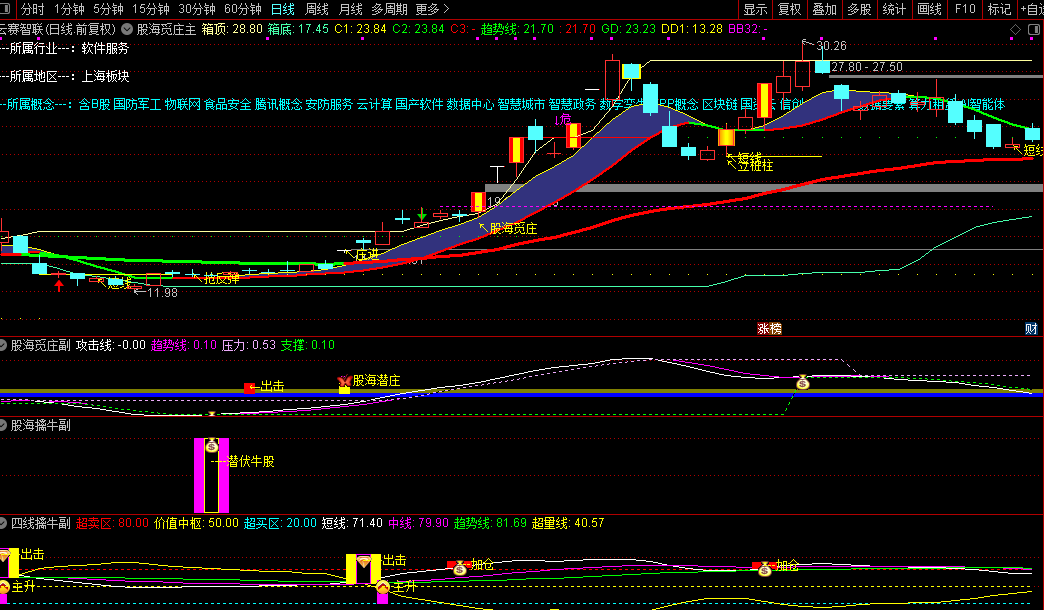Open the 多周期 multi-period view

[390, 9]
